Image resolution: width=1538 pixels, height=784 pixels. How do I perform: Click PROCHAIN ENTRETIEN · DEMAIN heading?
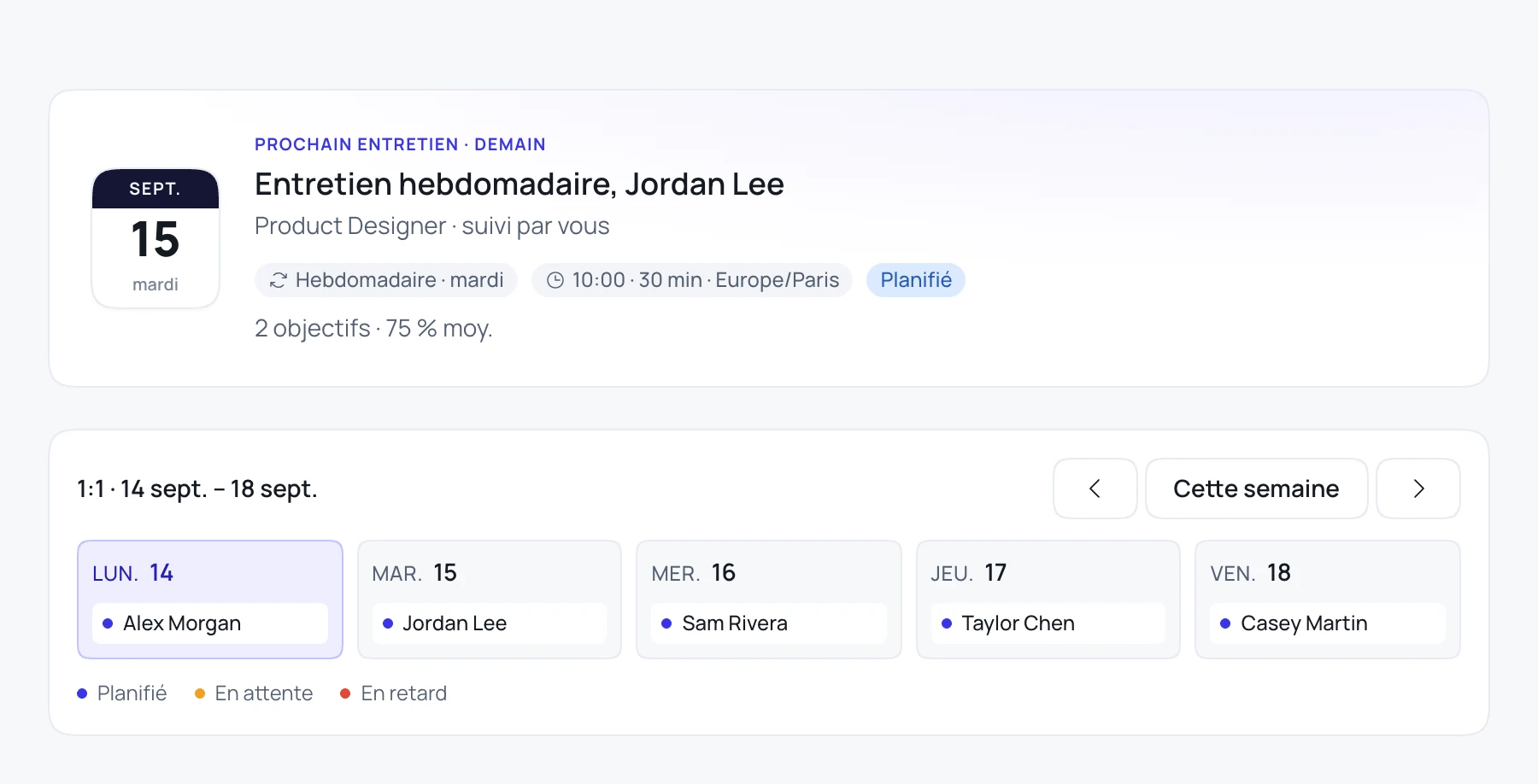click(400, 144)
